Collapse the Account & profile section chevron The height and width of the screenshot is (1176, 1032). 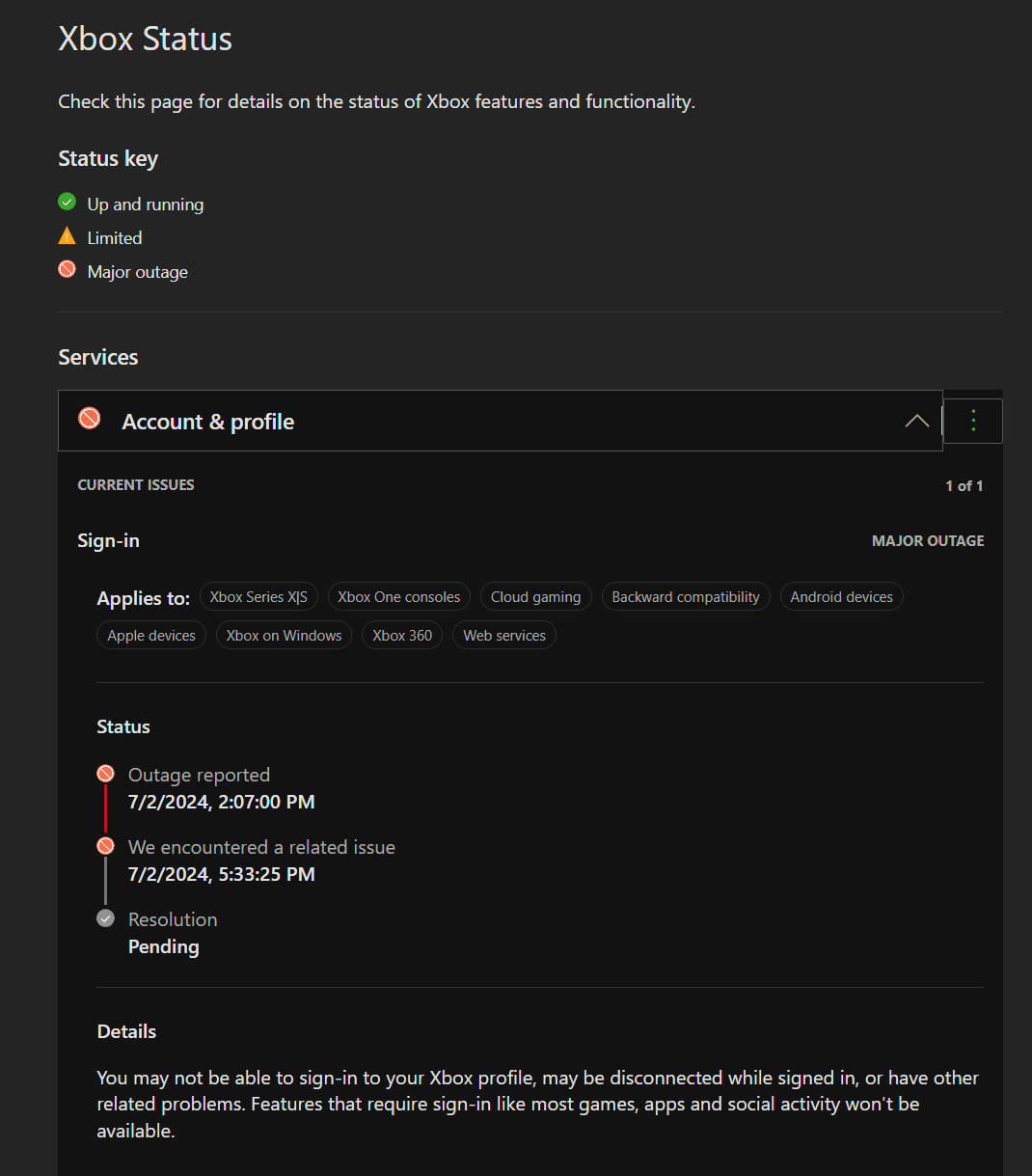pos(916,421)
